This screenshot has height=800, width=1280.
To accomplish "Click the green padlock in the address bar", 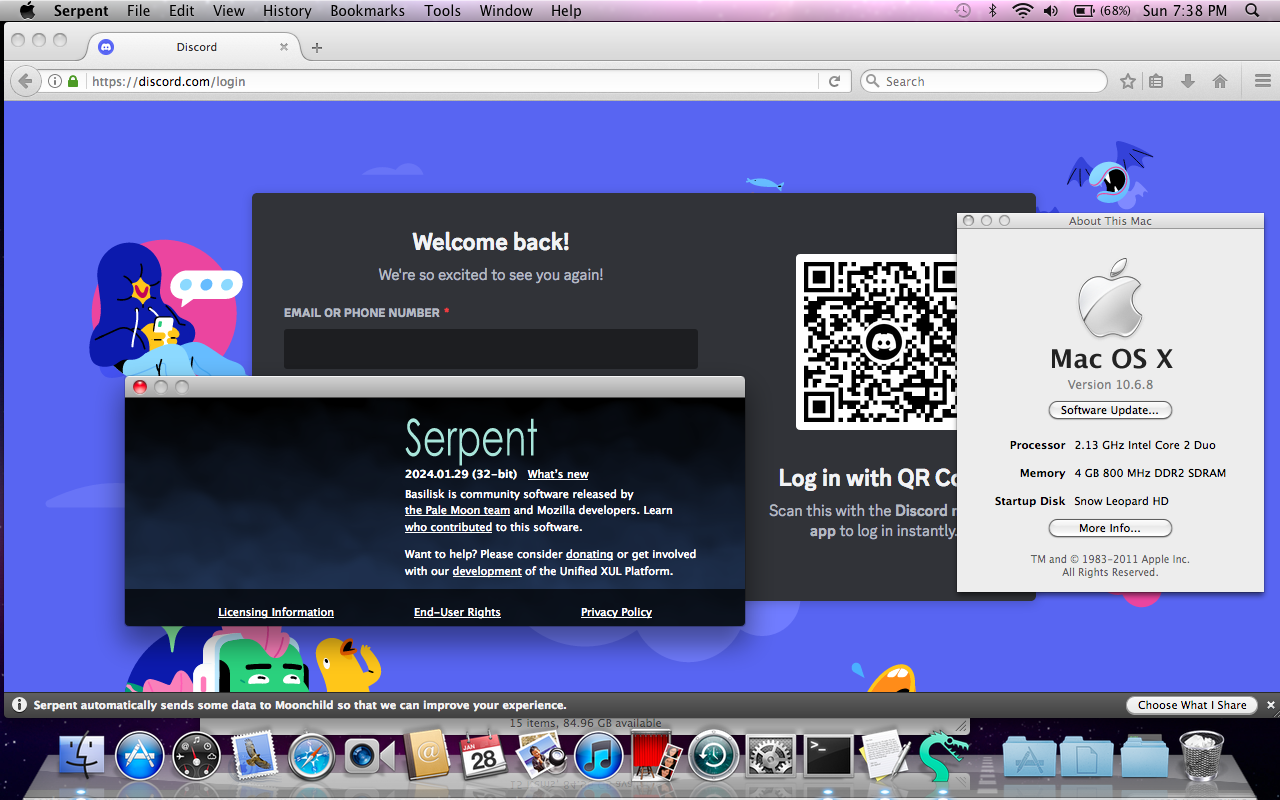I will click(x=72, y=81).
